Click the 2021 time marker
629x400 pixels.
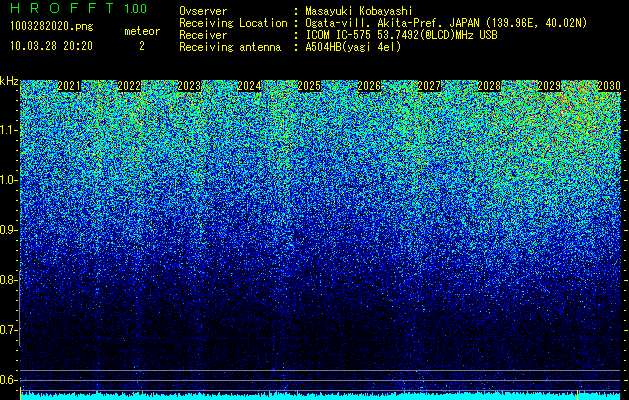click(x=69, y=86)
